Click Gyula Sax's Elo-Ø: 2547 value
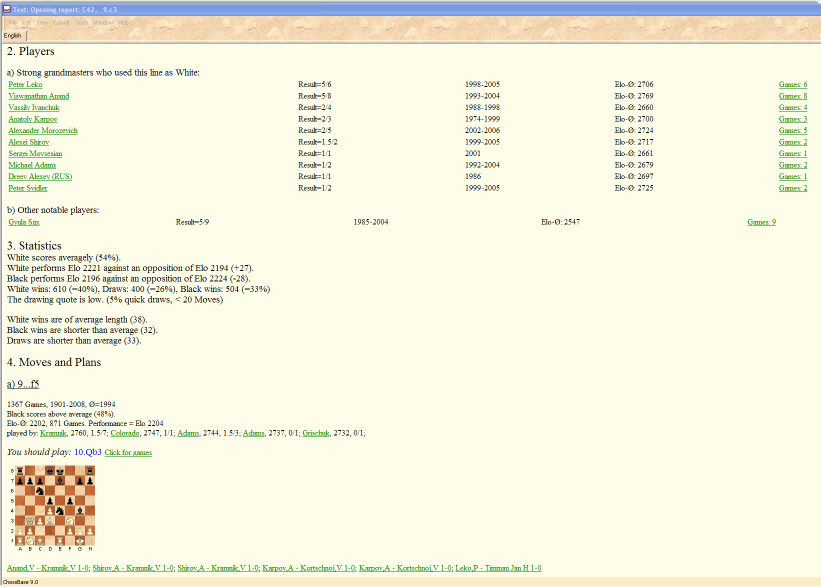This screenshot has height=587, width=821. pyautogui.click(x=560, y=222)
